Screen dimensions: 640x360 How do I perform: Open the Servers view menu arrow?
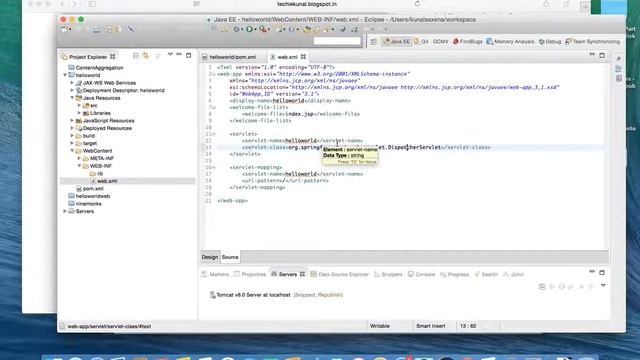(x=603, y=286)
